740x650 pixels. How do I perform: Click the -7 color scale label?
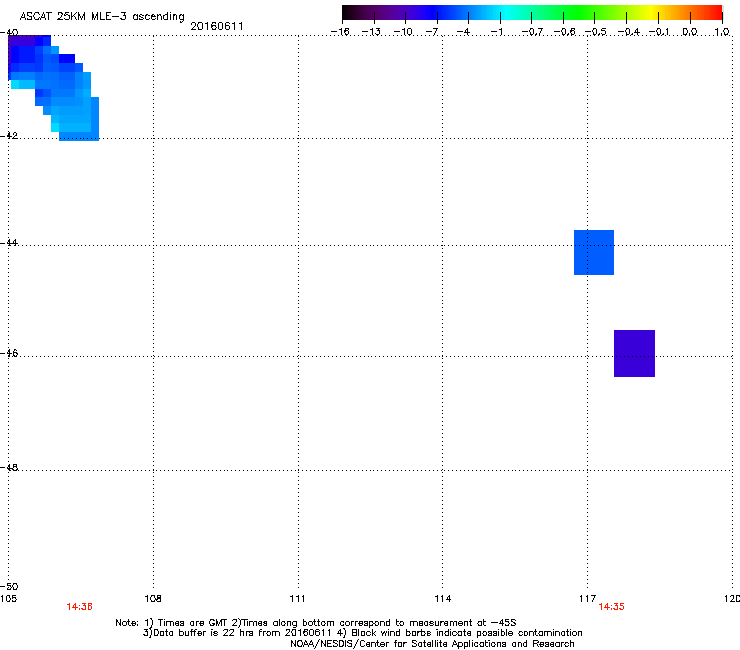pyautogui.click(x=432, y=32)
